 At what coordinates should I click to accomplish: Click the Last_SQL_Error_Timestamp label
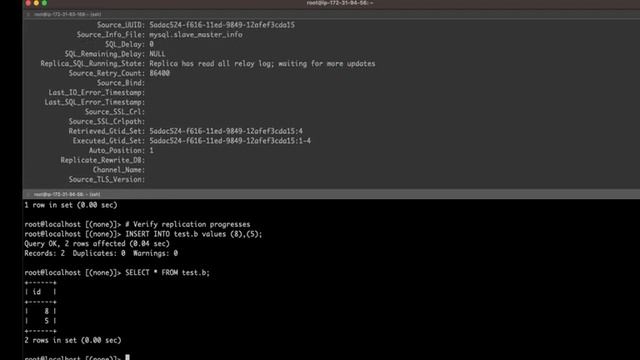[94, 102]
